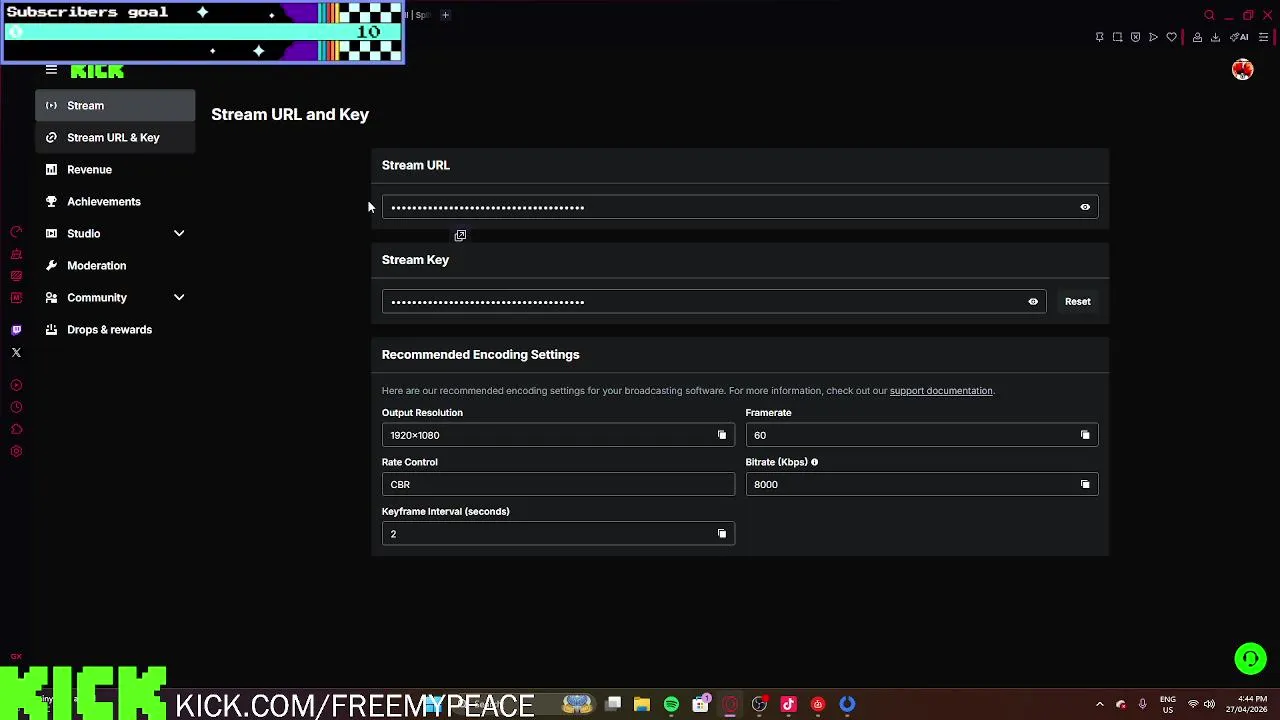Open the Achievements page
1280x720 pixels.
click(x=115, y=201)
